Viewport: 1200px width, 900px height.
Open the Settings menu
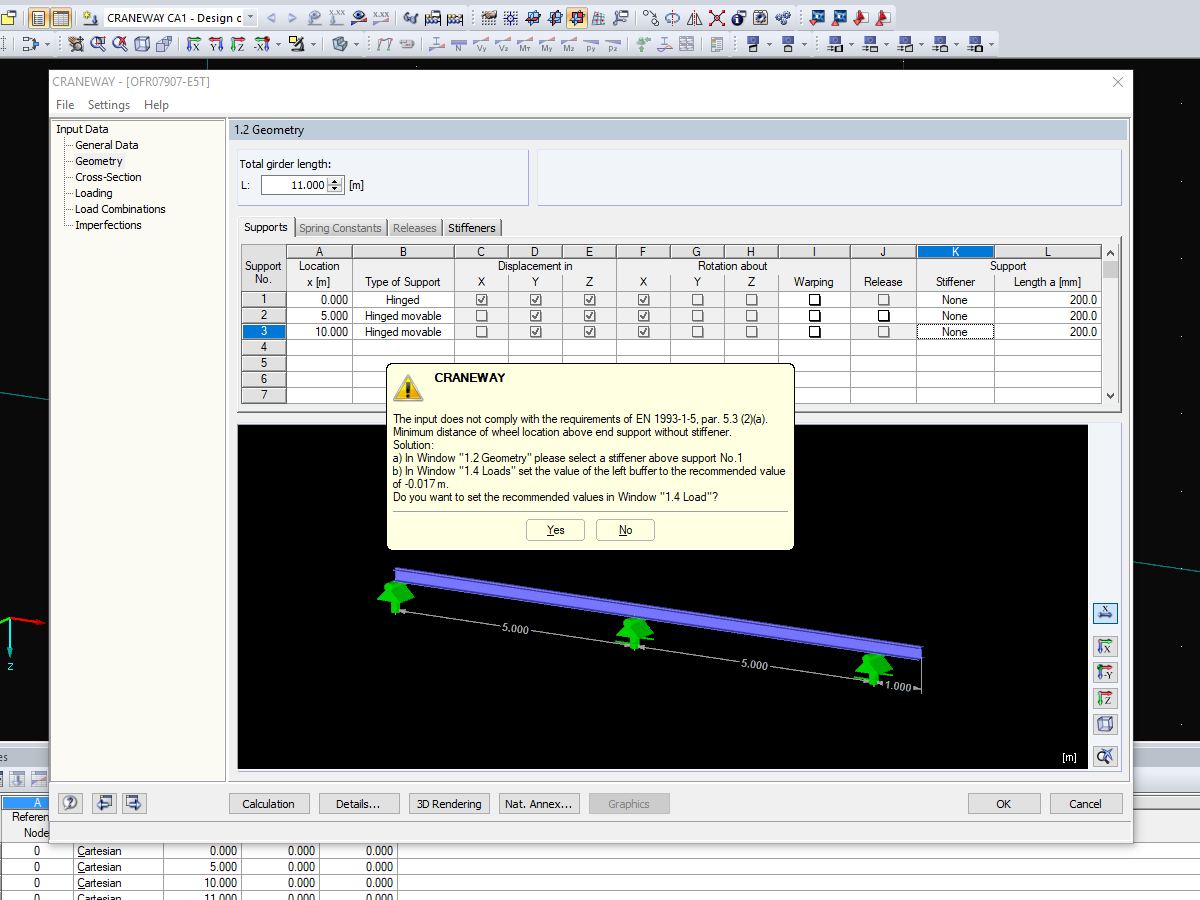click(108, 104)
